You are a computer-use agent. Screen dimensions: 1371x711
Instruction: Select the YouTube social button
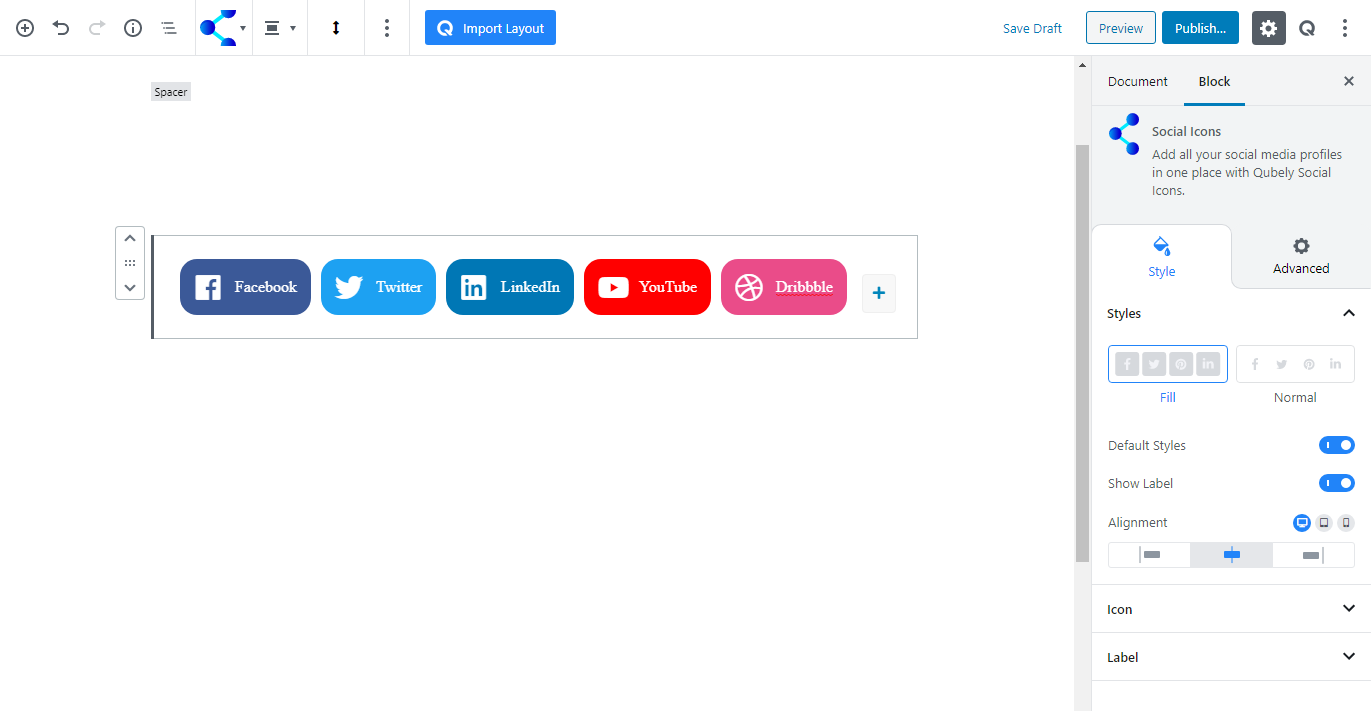(647, 287)
